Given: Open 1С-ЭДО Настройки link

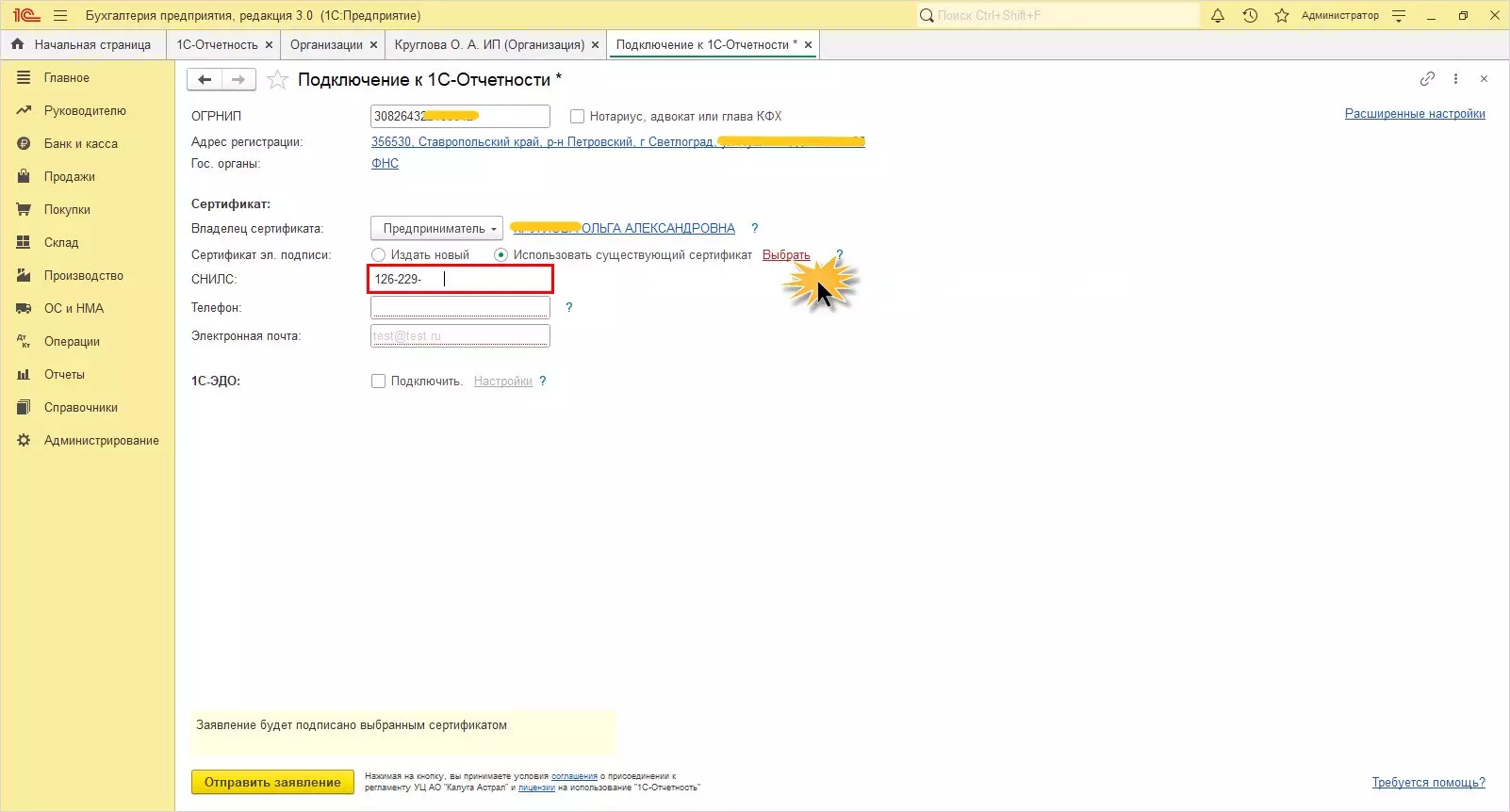Looking at the screenshot, I should pyautogui.click(x=503, y=382).
